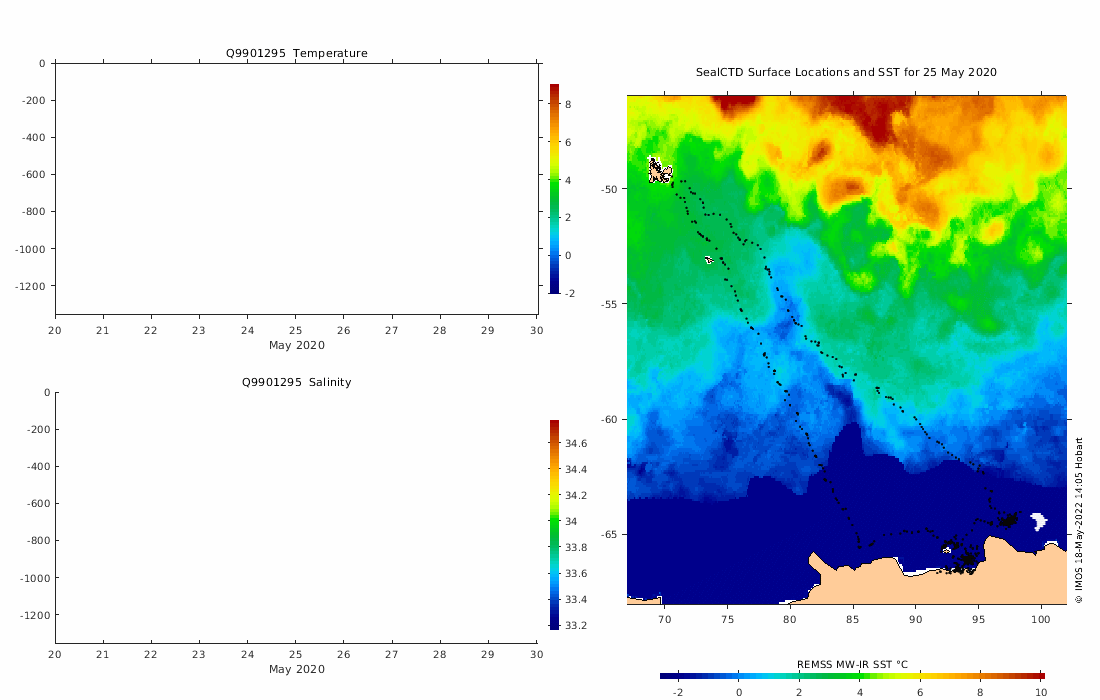Click day 30 on Temperature plot x-axis
Screen dimensions: 1100x700
[537, 330]
